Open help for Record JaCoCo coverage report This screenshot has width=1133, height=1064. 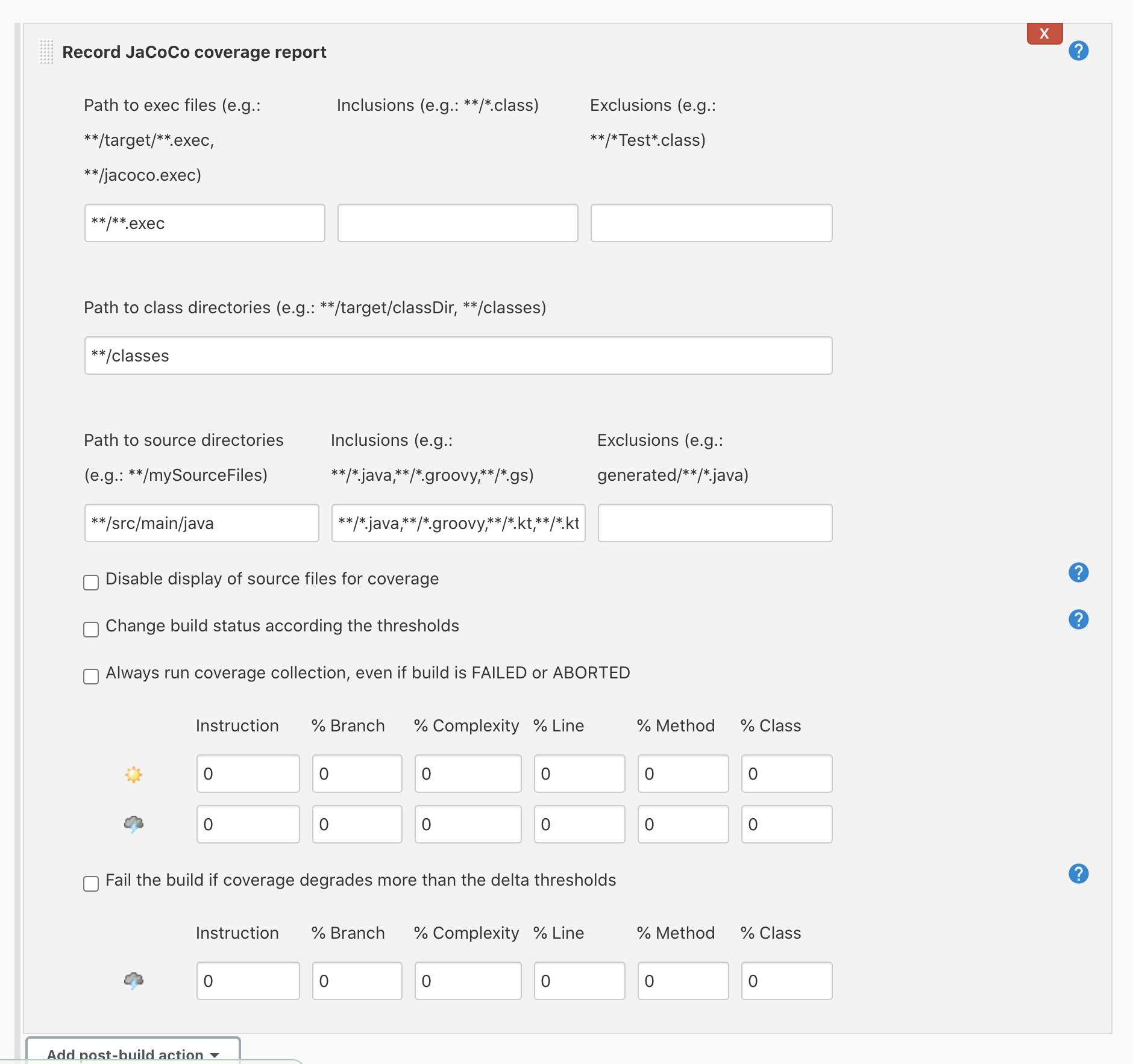(x=1078, y=51)
